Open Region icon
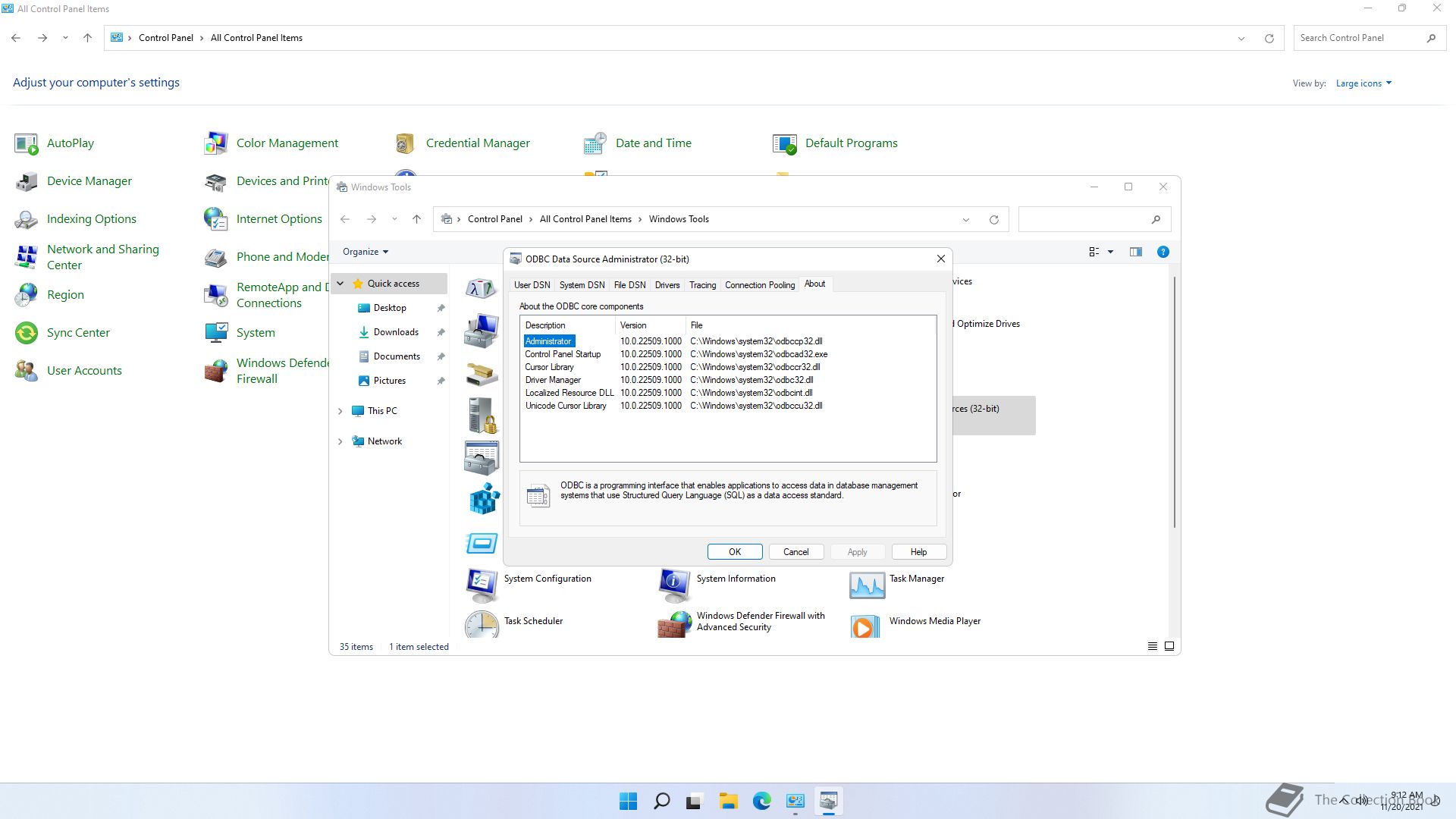 tap(27, 295)
